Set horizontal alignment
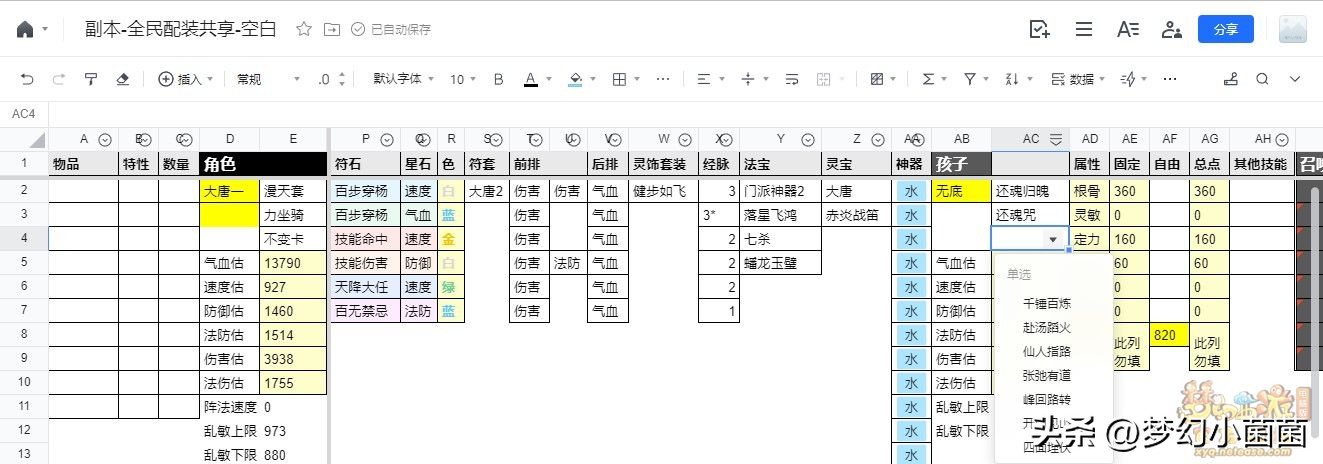1323x464 pixels. click(x=703, y=79)
